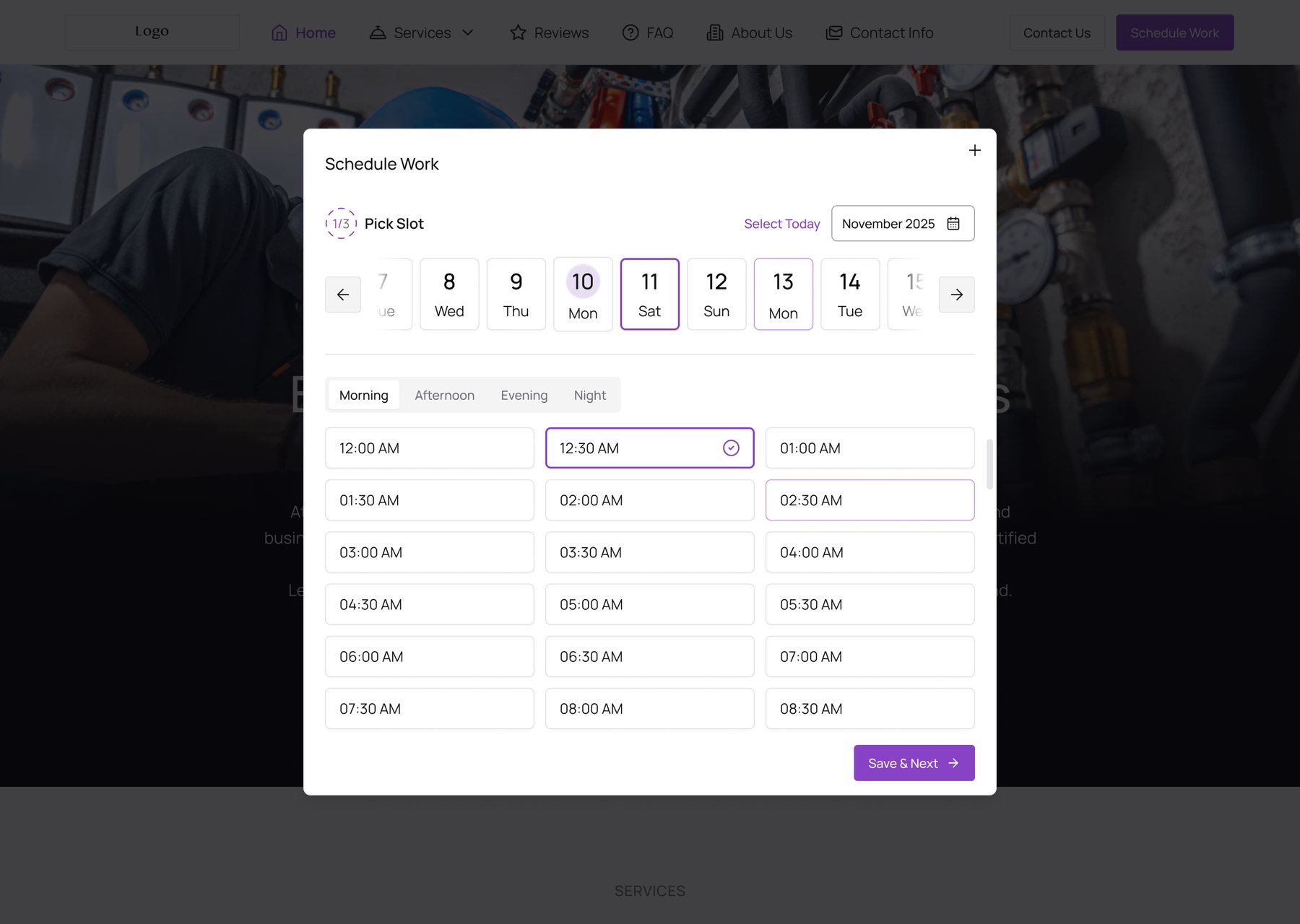
Task: Choose the 02:30 AM slot
Action: point(870,500)
